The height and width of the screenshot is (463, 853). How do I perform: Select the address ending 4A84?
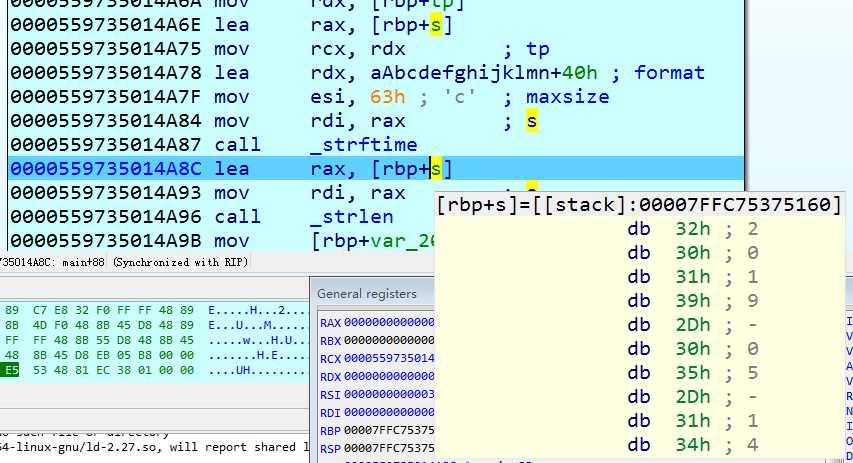tap(106, 121)
